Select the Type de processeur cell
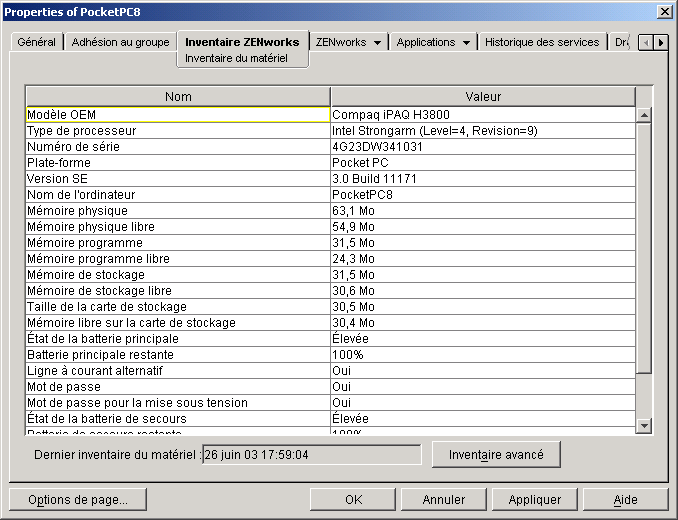678x520 pixels. [178, 131]
